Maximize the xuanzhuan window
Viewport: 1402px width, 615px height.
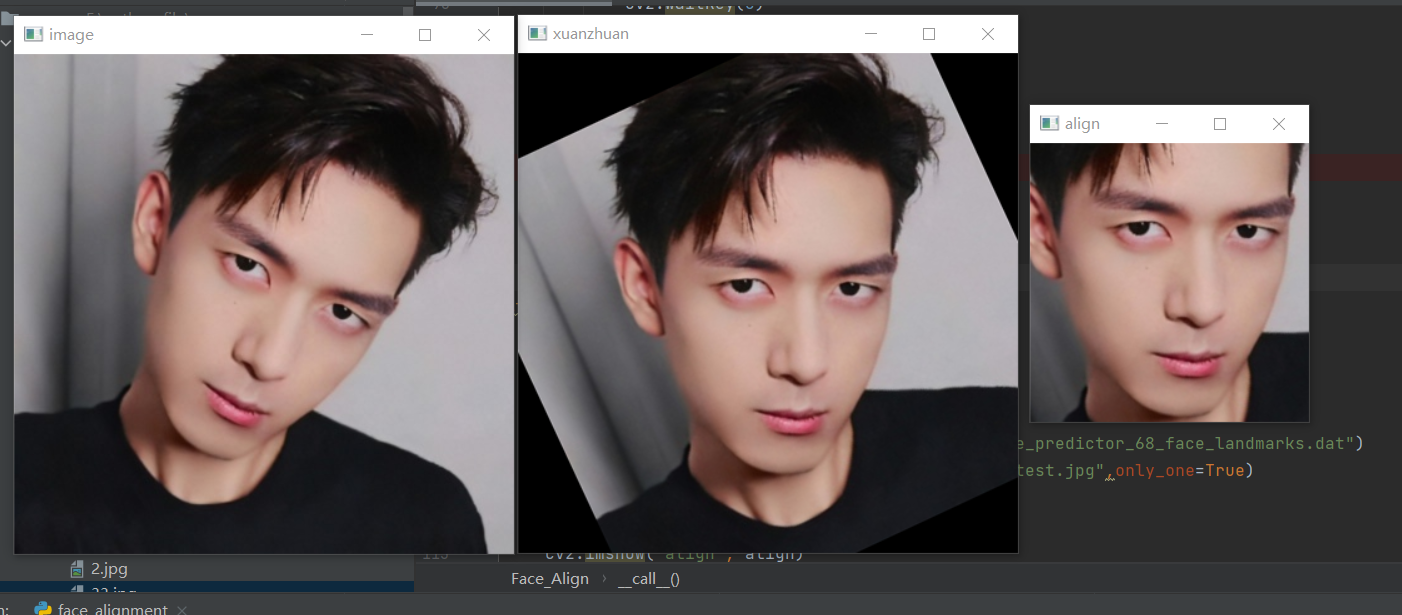point(929,34)
